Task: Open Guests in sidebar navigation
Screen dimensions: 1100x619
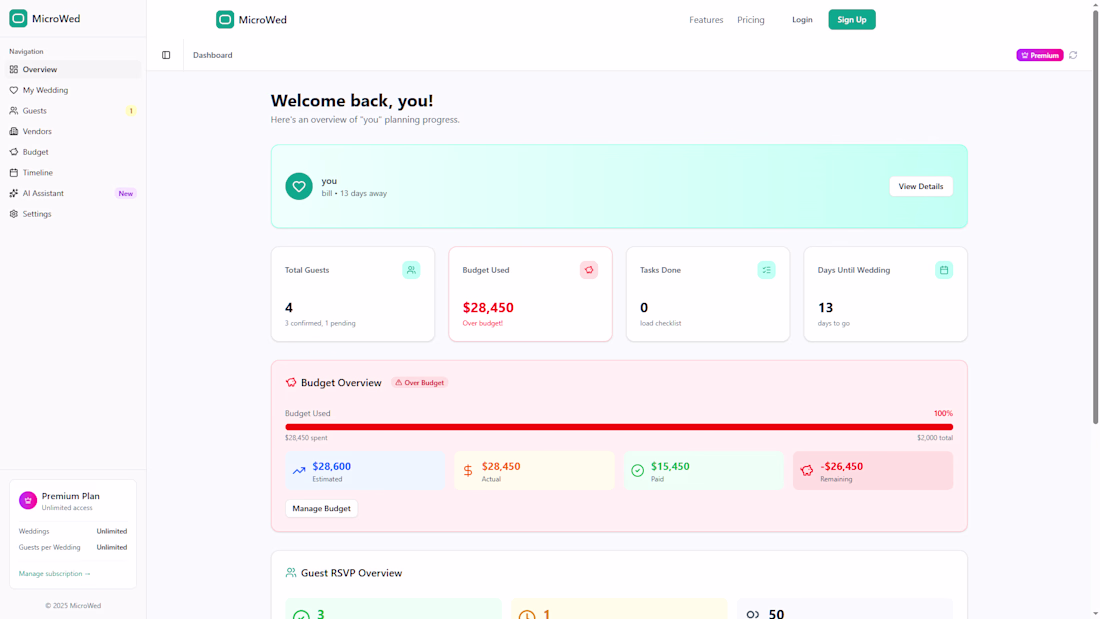Action: (73, 111)
